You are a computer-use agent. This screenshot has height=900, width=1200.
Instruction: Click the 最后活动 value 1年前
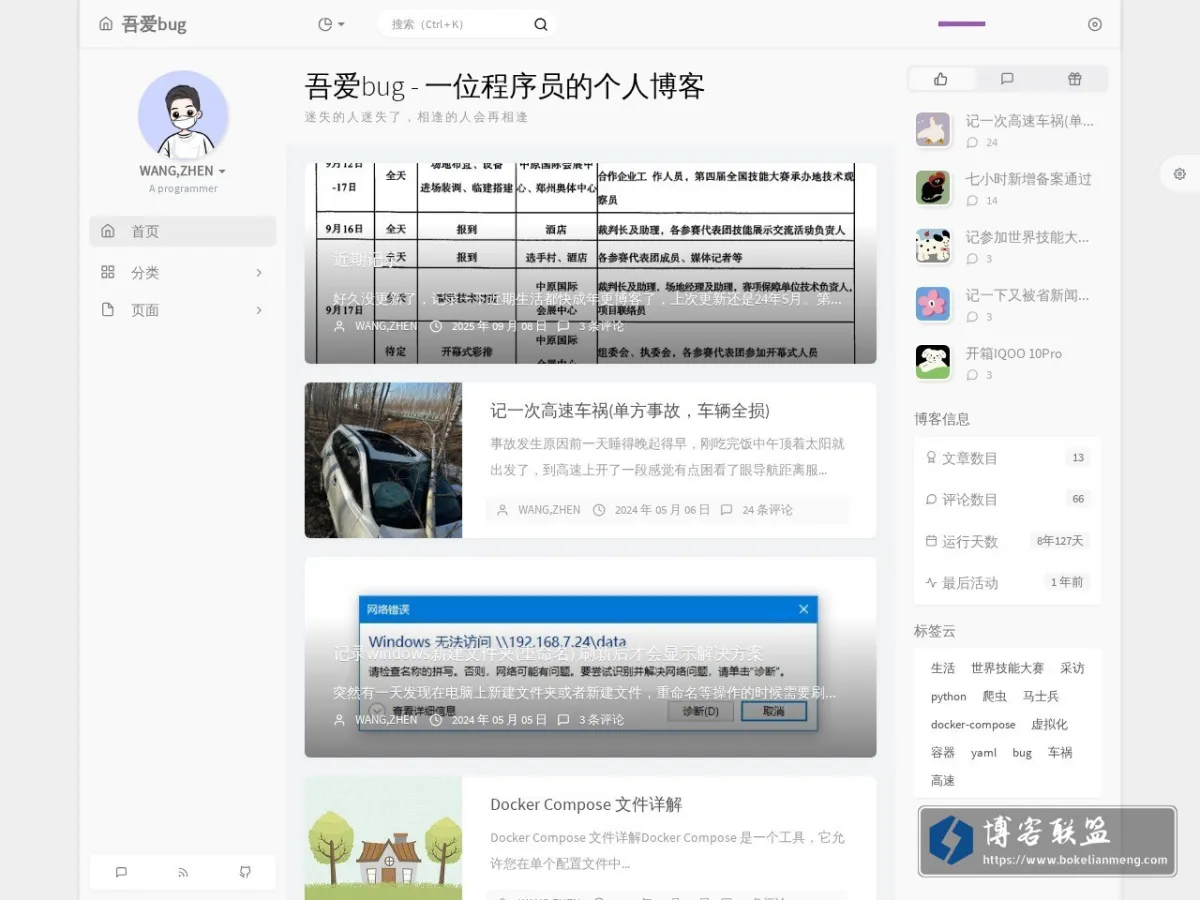click(x=1066, y=582)
